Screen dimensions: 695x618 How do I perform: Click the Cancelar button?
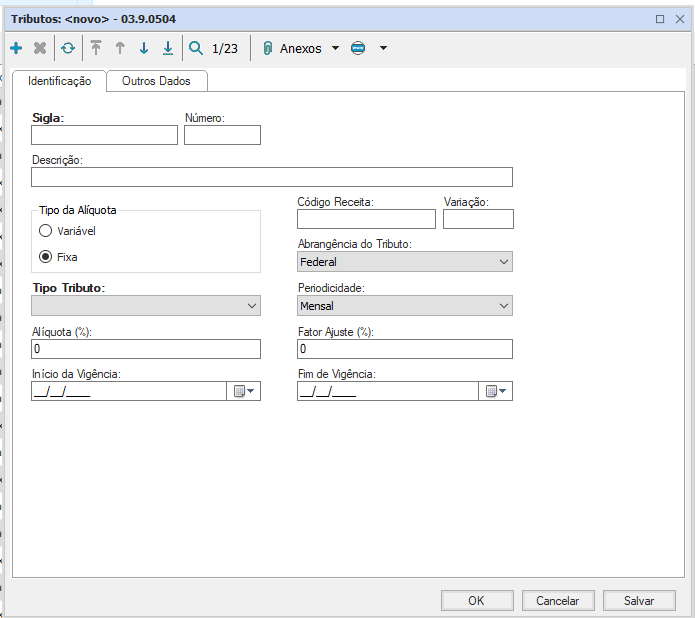[558, 601]
